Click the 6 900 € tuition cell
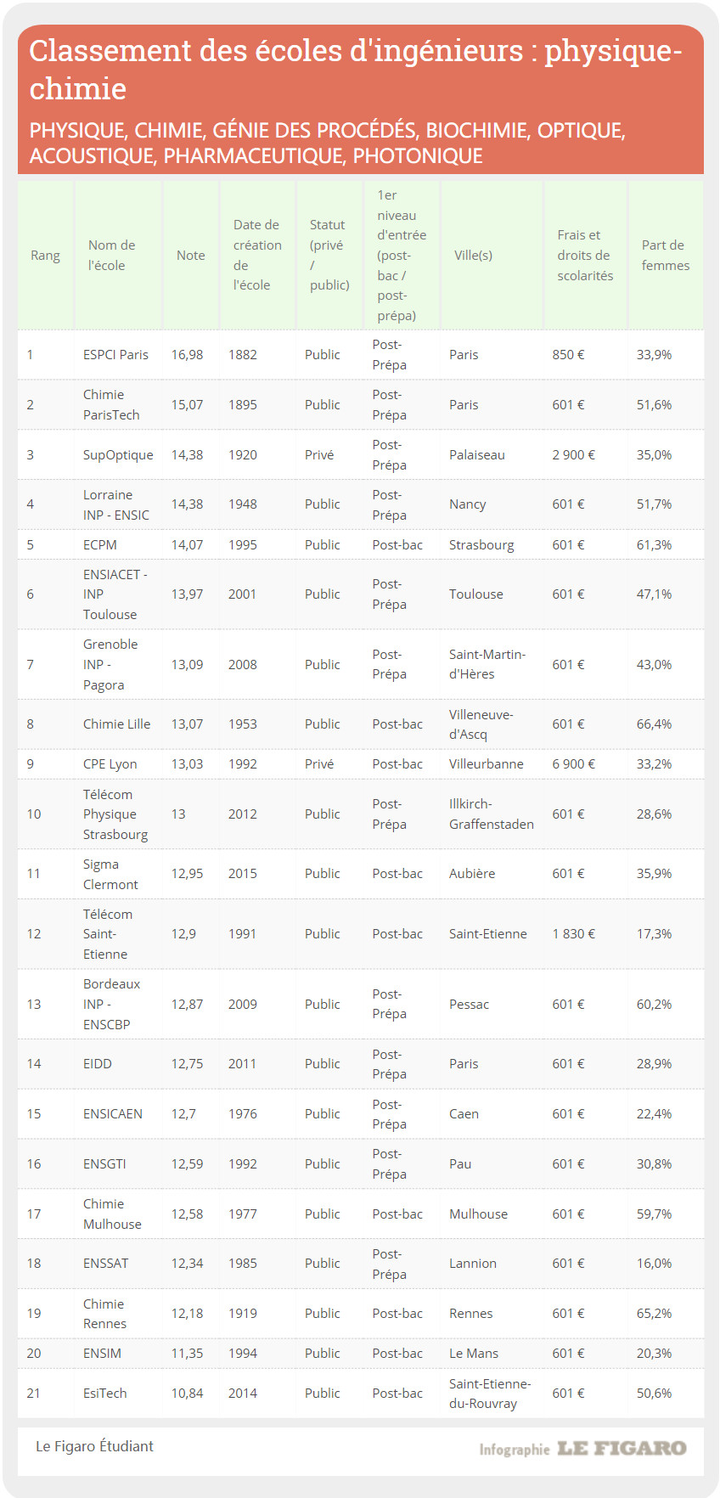Image resolution: width=720 pixels, height=1498 pixels. (x=573, y=764)
